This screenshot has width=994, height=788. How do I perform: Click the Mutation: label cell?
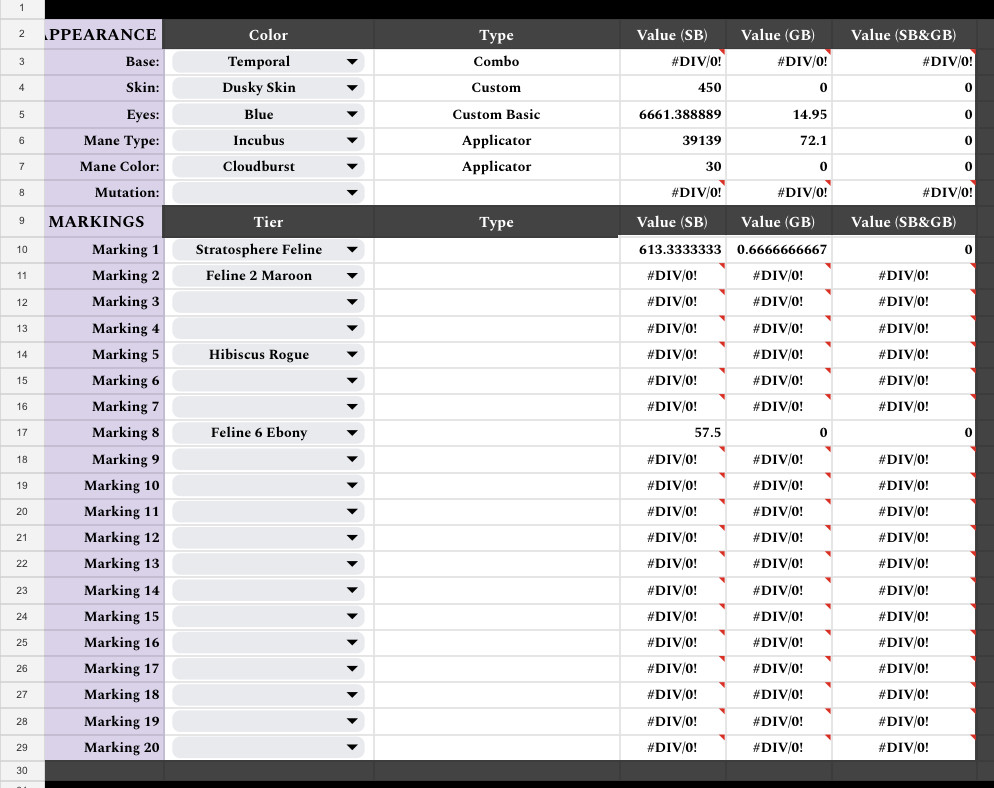pos(104,192)
